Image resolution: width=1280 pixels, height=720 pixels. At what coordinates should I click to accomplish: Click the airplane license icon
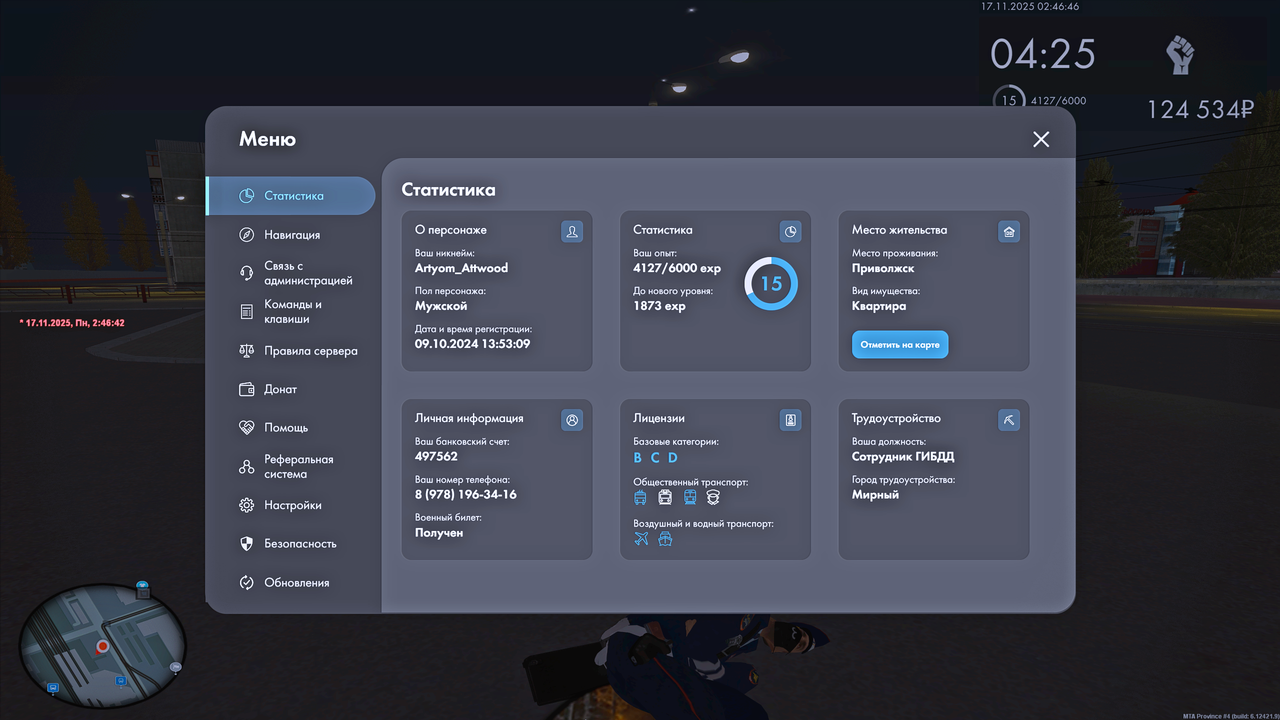point(641,539)
